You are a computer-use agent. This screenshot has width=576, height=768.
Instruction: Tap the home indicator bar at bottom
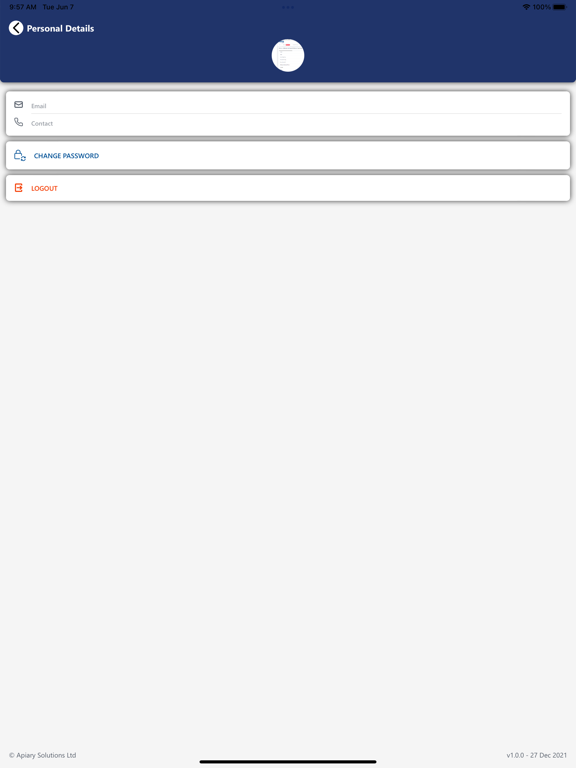point(288,762)
